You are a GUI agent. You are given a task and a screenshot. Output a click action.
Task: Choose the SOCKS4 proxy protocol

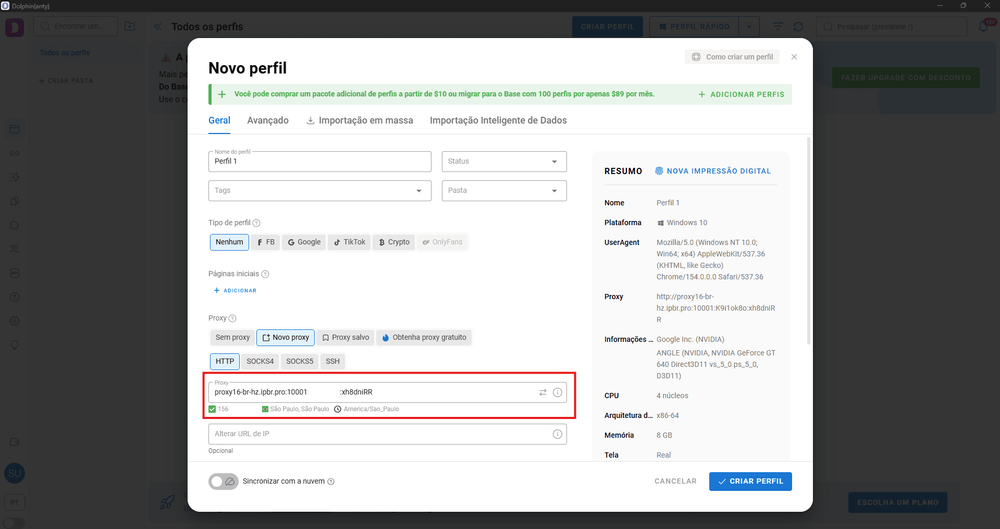click(260, 361)
